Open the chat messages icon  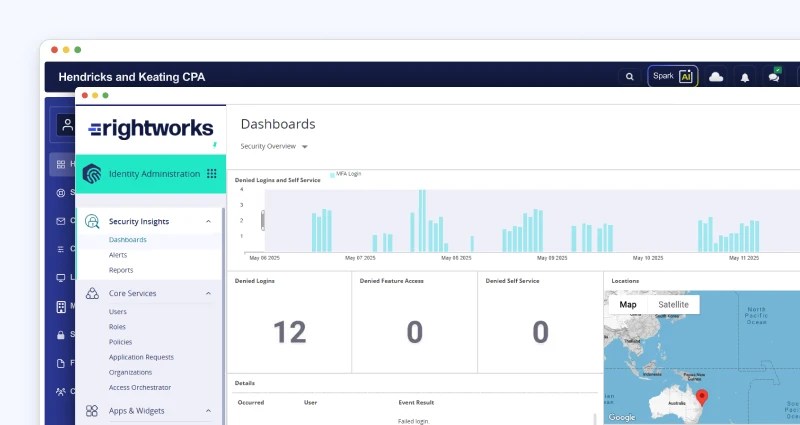(774, 77)
